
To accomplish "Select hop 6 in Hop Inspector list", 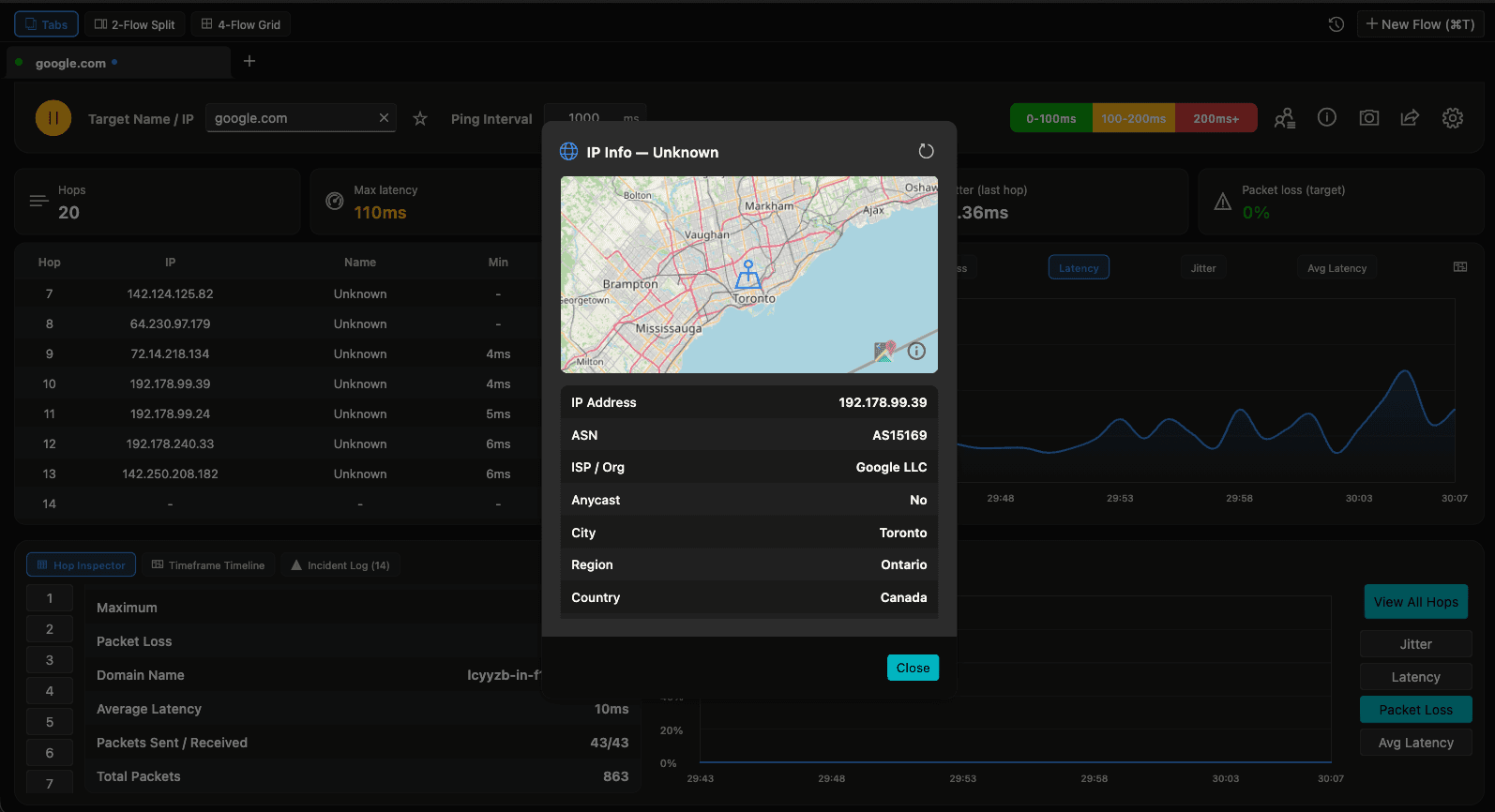I will [50, 753].
